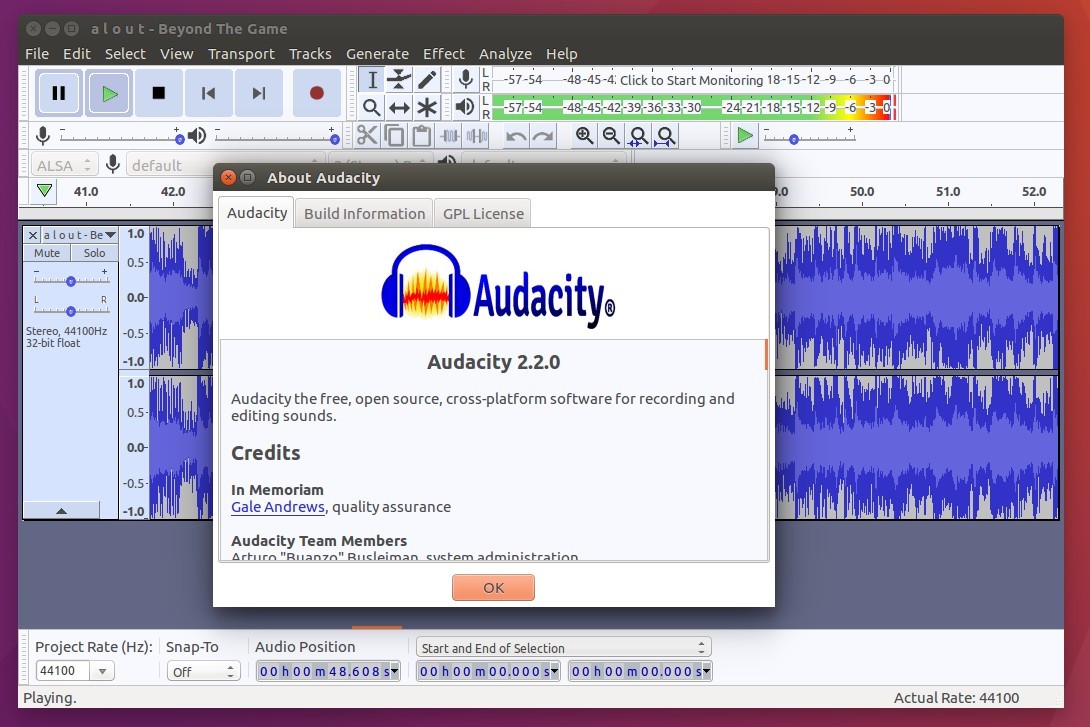Silence the audio selection
1090x727 pixels.
coord(476,136)
